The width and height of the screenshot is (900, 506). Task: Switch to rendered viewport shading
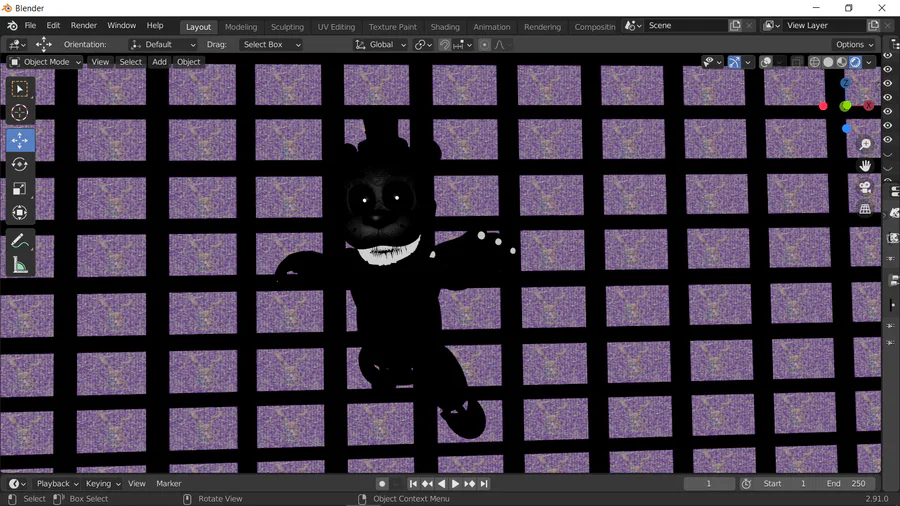(x=855, y=62)
